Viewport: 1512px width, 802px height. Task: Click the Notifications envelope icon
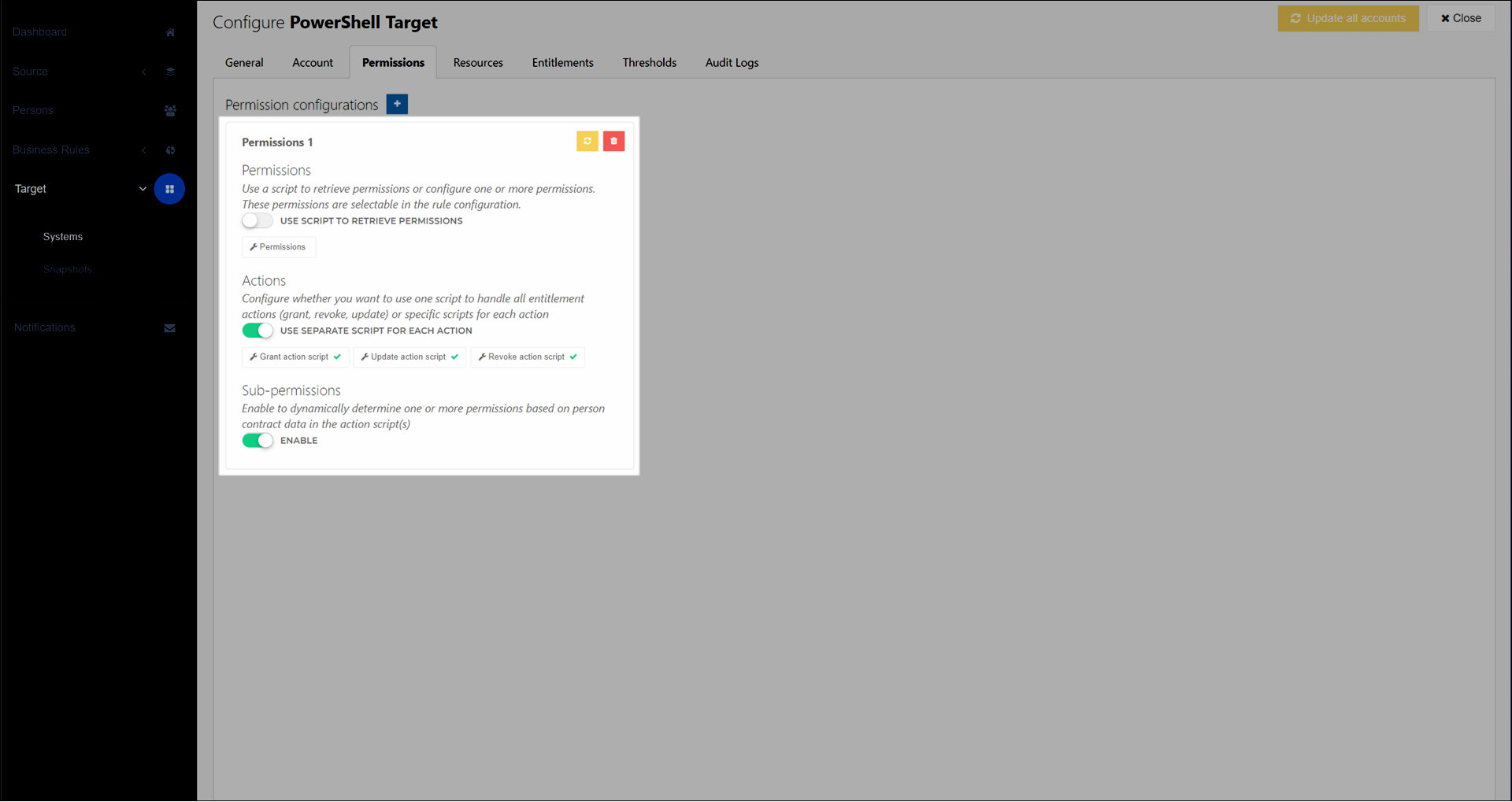[x=169, y=328]
